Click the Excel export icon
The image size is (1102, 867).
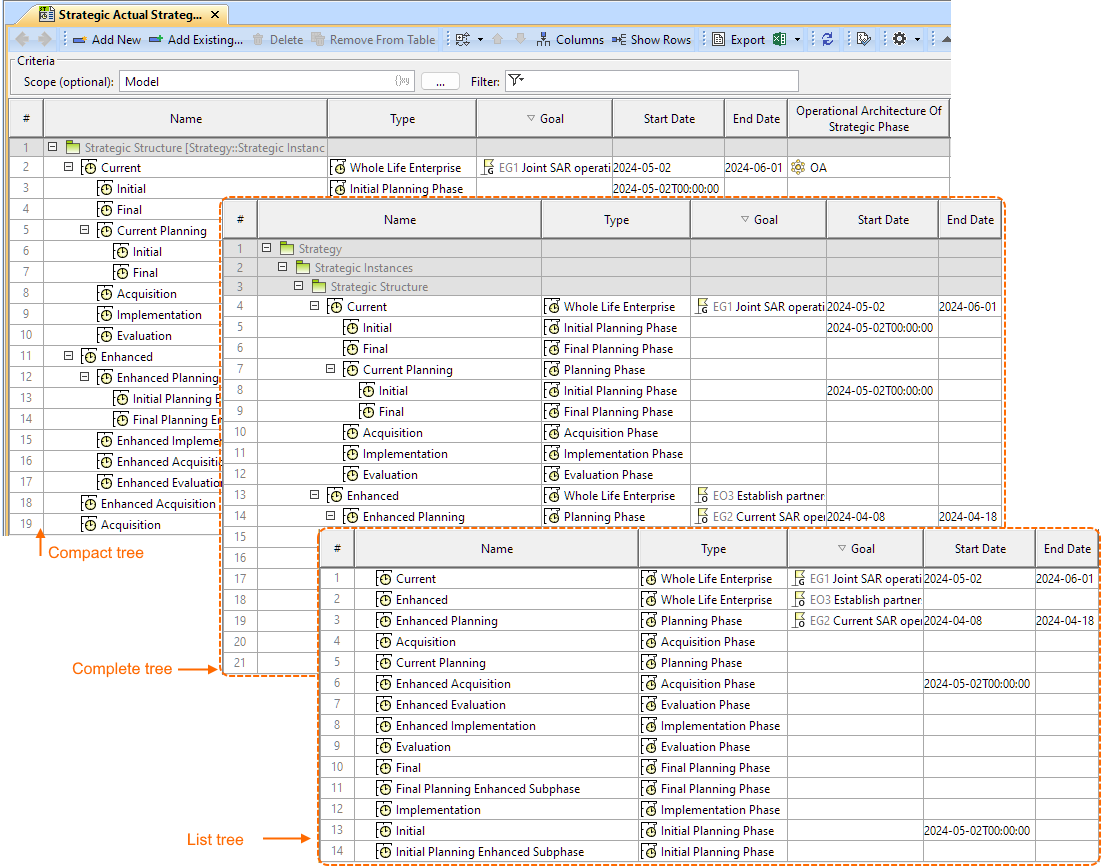(777, 40)
